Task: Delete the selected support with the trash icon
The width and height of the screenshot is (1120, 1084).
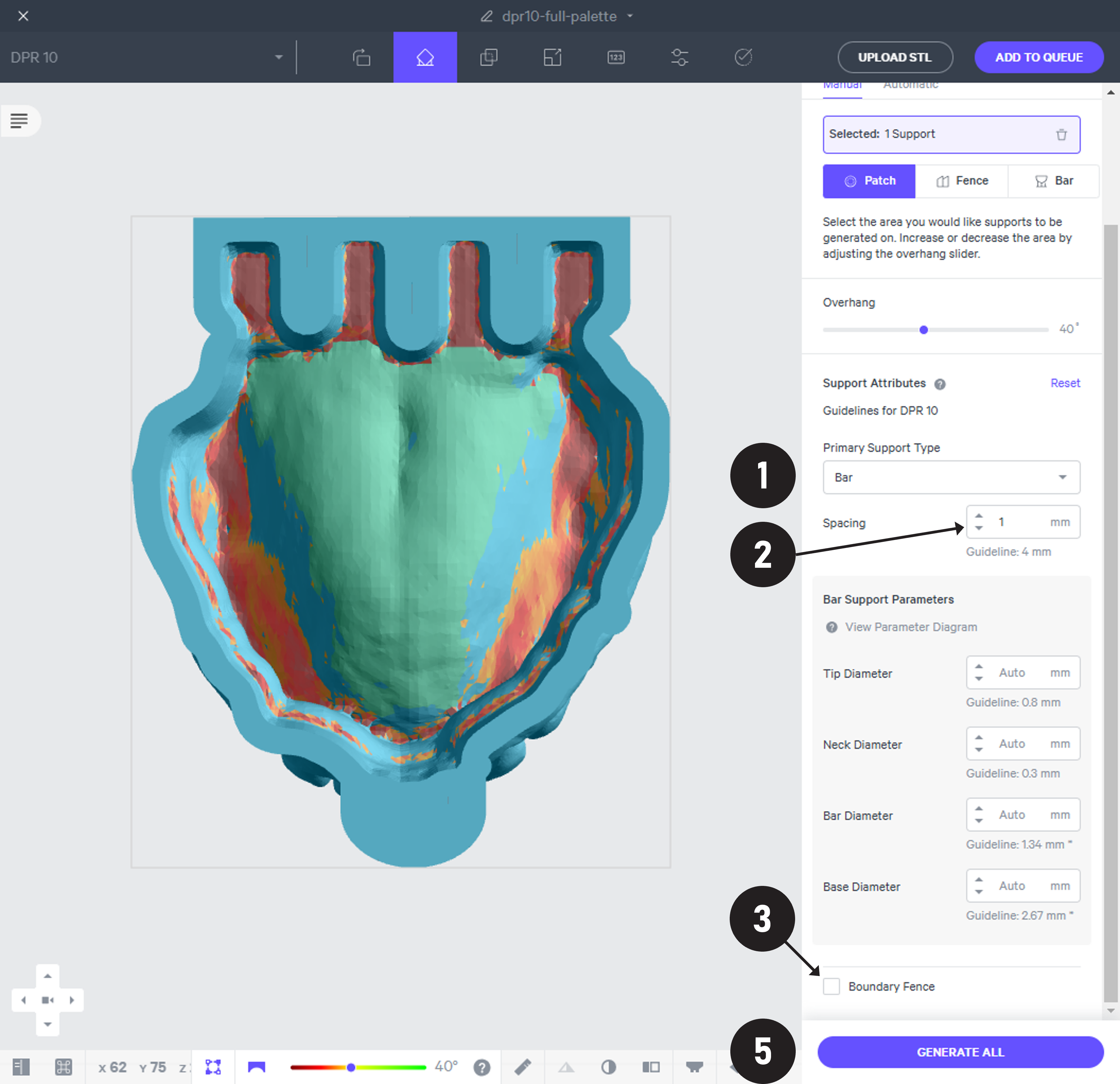Action: pos(1061,135)
